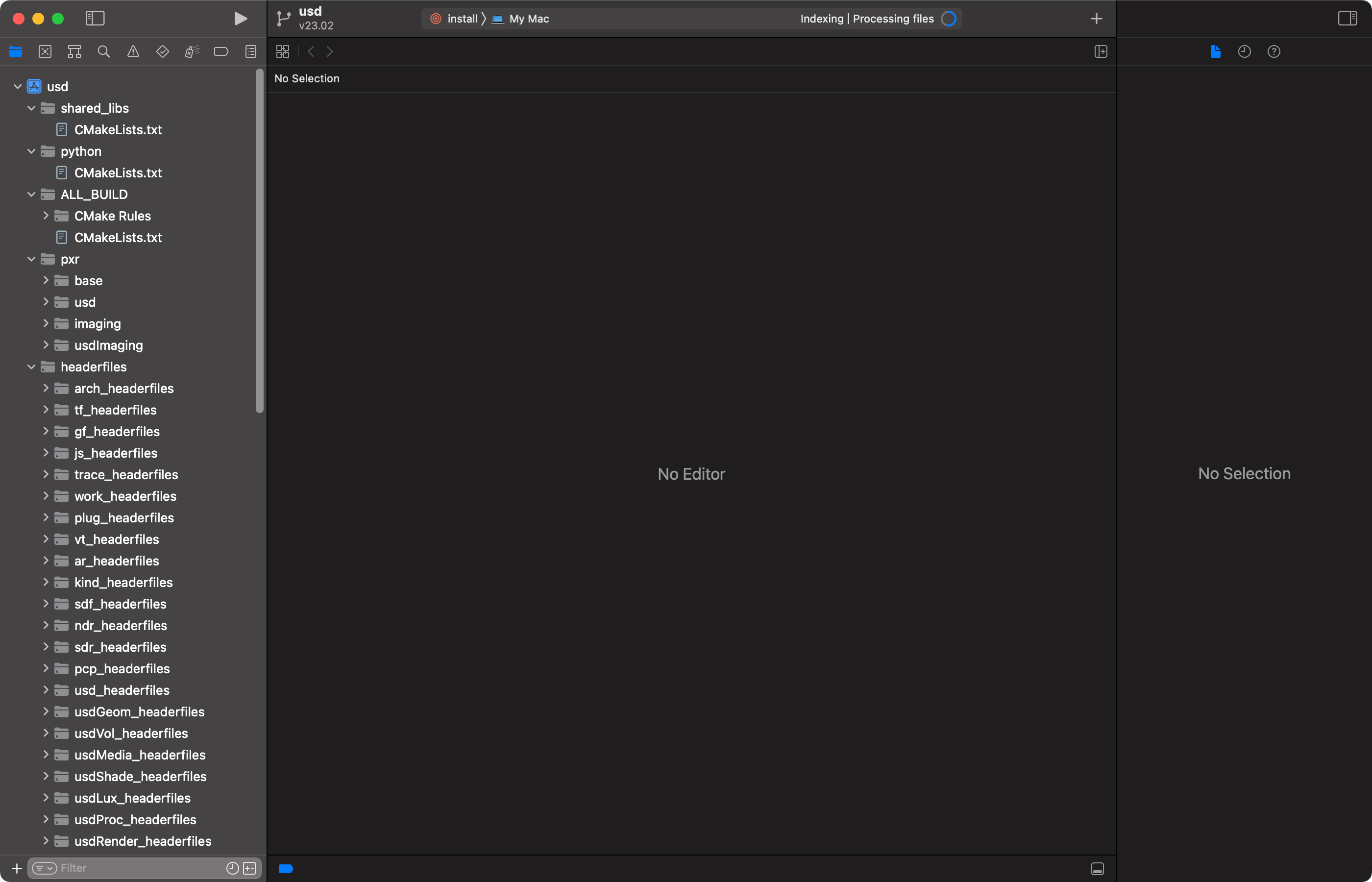Image resolution: width=1372 pixels, height=882 pixels.
Task: Collapse the headerfiles folder
Action: [x=31, y=366]
